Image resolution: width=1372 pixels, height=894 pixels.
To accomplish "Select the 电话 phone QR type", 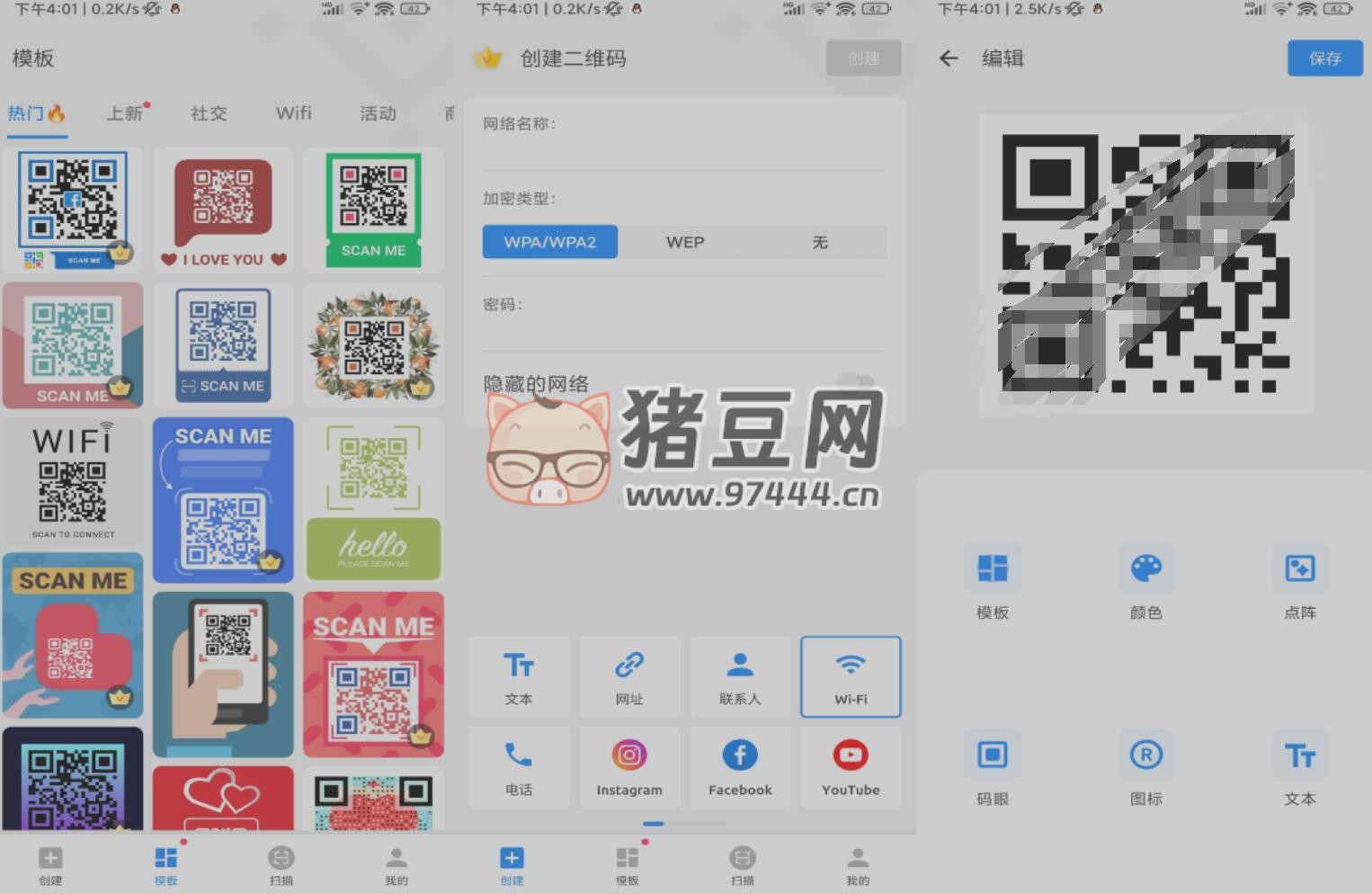I will pyautogui.click(x=519, y=766).
